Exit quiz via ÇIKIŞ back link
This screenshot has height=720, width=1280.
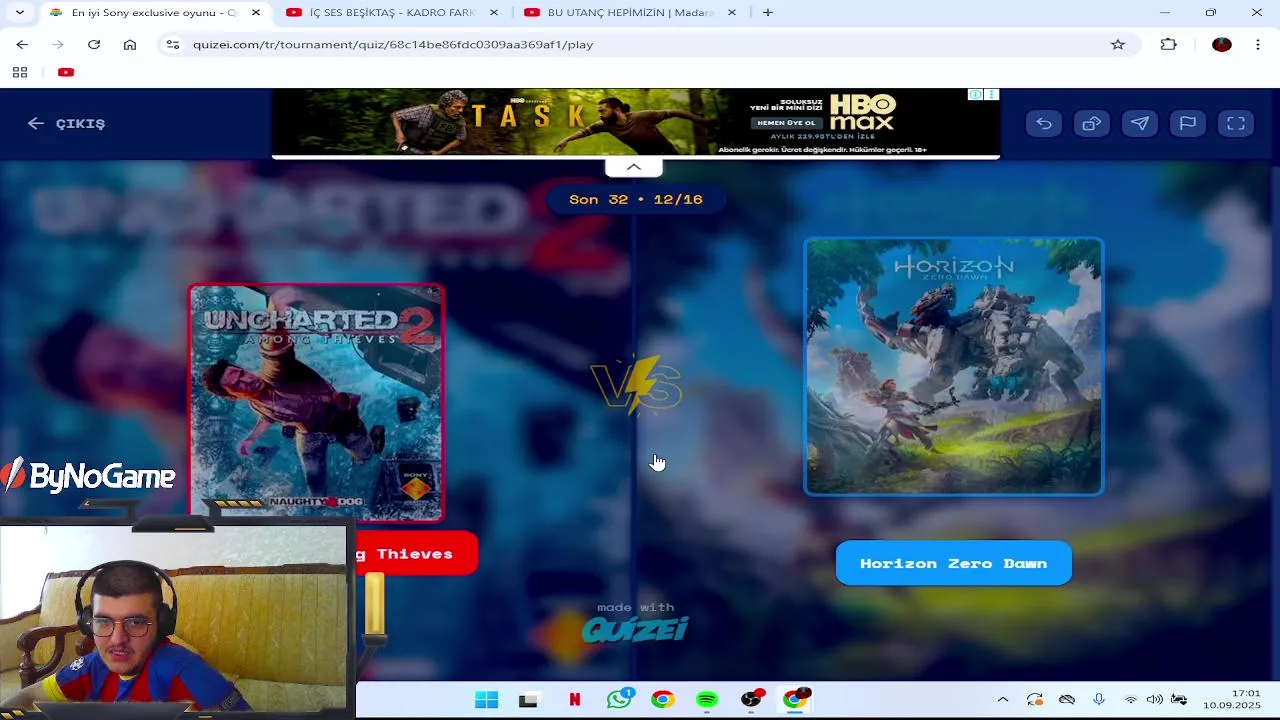66,123
